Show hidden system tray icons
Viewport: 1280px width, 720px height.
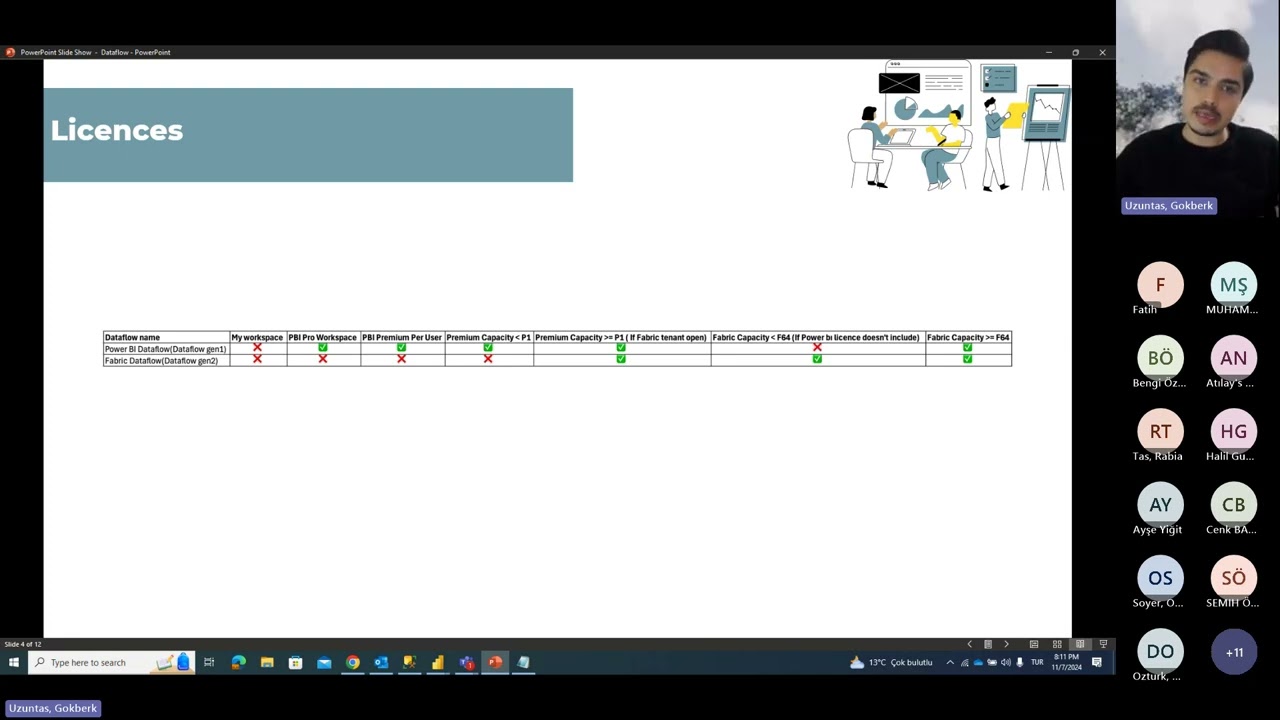(950, 662)
